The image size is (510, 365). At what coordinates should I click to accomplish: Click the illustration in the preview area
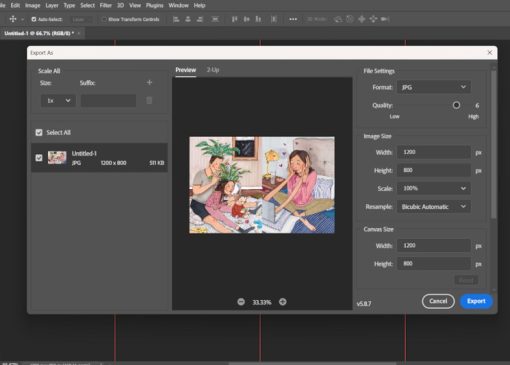click(x=262, y=185)
